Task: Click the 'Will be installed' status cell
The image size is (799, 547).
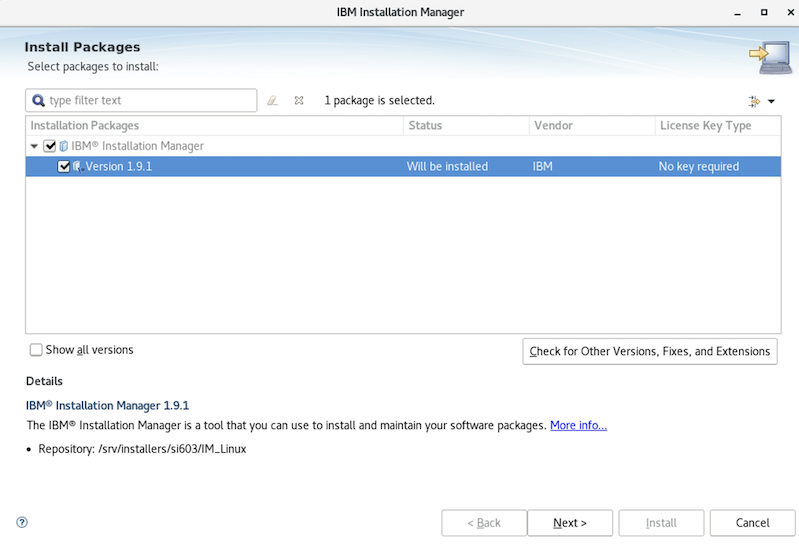Action: [x=447, y=167]
